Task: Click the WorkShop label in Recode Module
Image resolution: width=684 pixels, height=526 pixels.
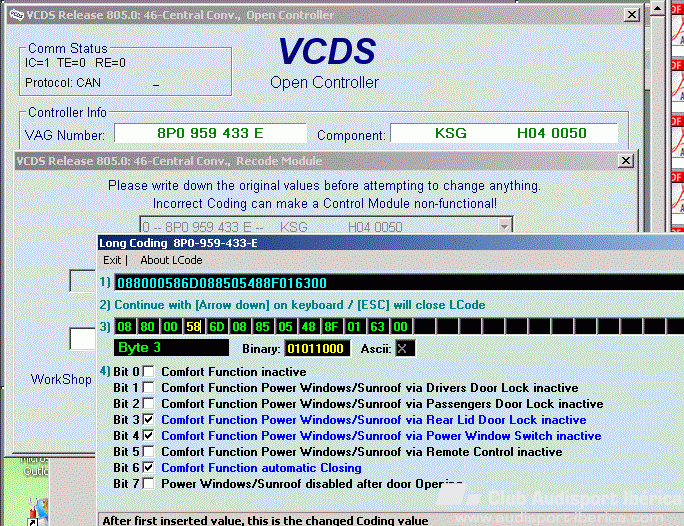Action: (x=62, y=379)
